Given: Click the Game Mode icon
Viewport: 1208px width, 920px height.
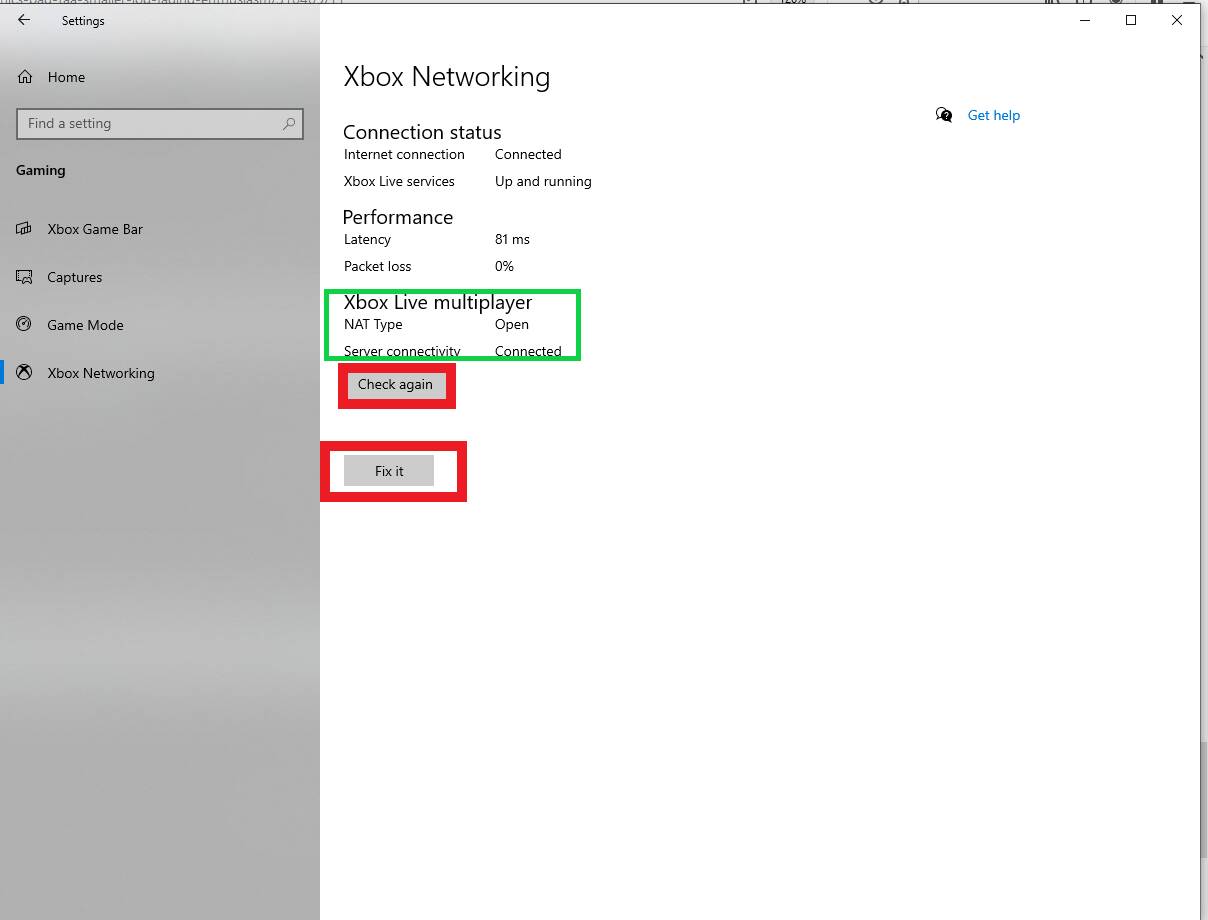Looking at the screenshot, I should pos(24,325).
